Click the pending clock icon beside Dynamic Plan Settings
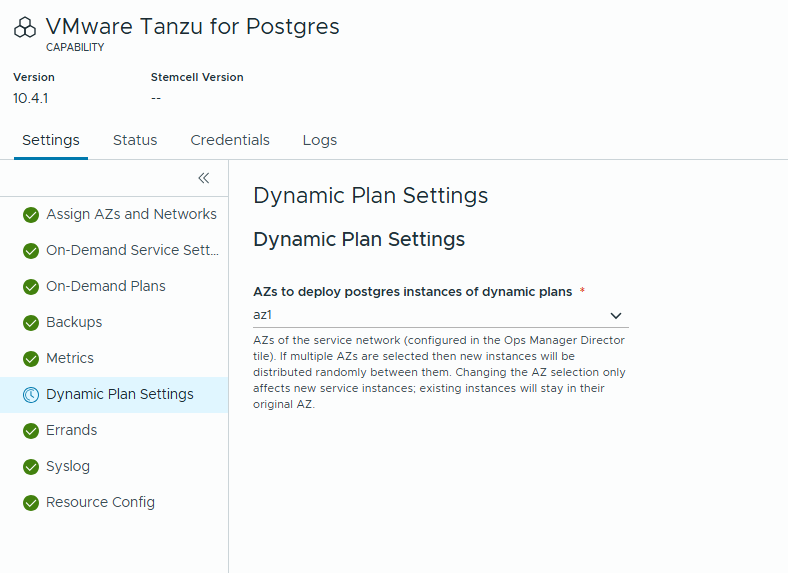The width and height of the screenshot is (788, 573). [x=31, y=395]
